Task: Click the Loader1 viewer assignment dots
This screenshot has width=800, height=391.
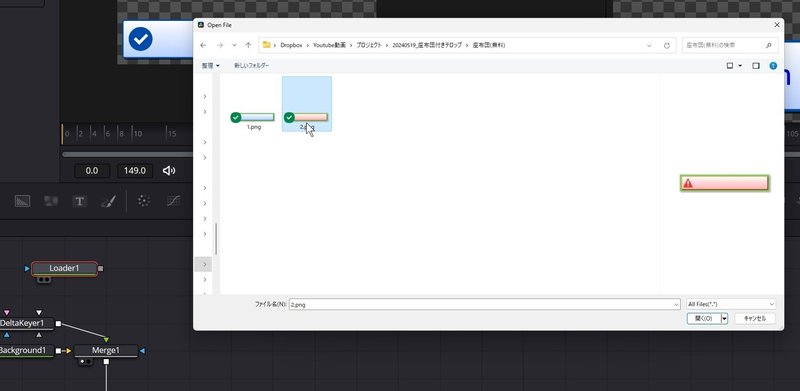Action: (44, 280)
